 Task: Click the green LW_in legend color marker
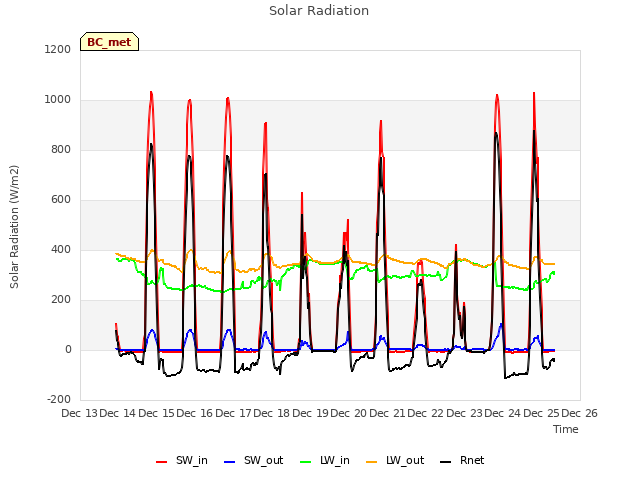pos(306,462)
